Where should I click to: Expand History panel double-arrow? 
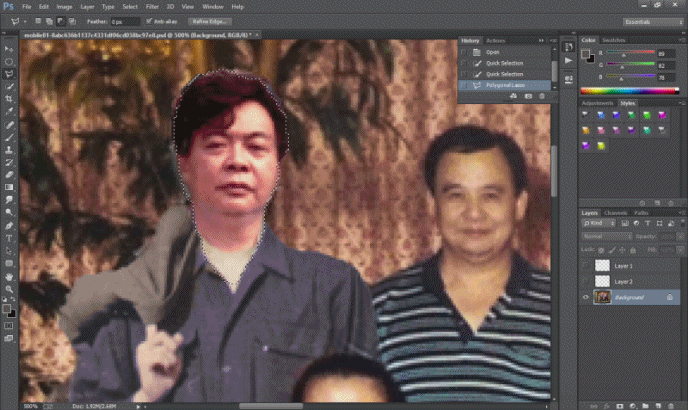tap(541, 40)
